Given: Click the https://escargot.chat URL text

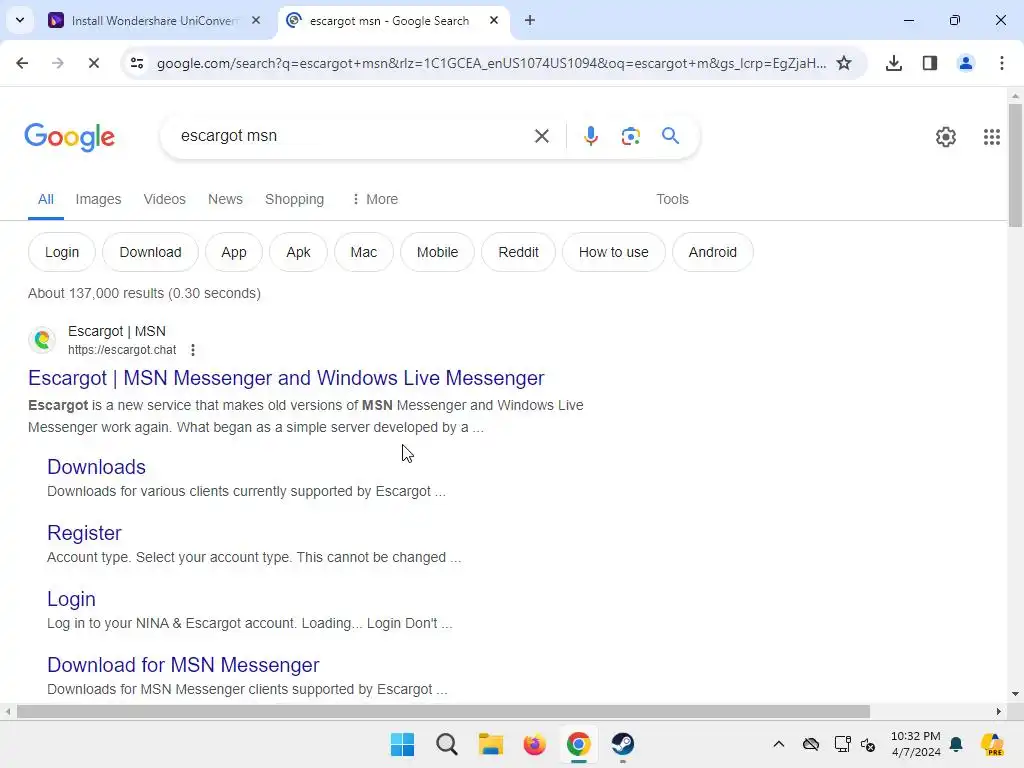Looking at the screenshot, I should [122, 350].
